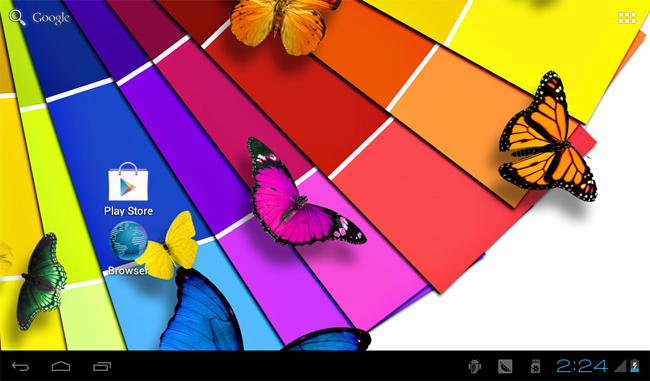Open the Browser globe app

click(x=128, y=248)
